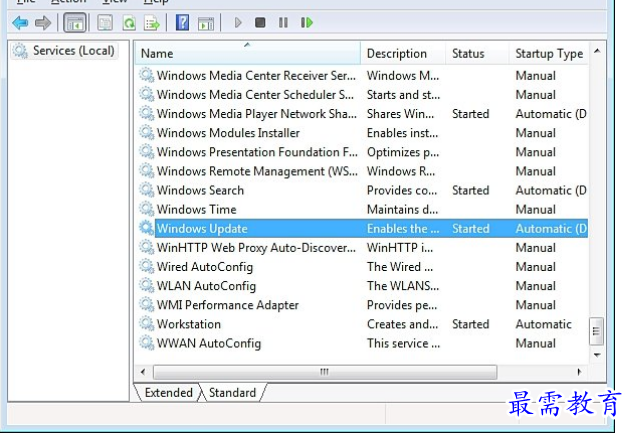Select WinHTTP Web Proxy Auto-Discovery row
This screenshot has width=630, height=435.
pyautogui.click(x=363, y=247)
